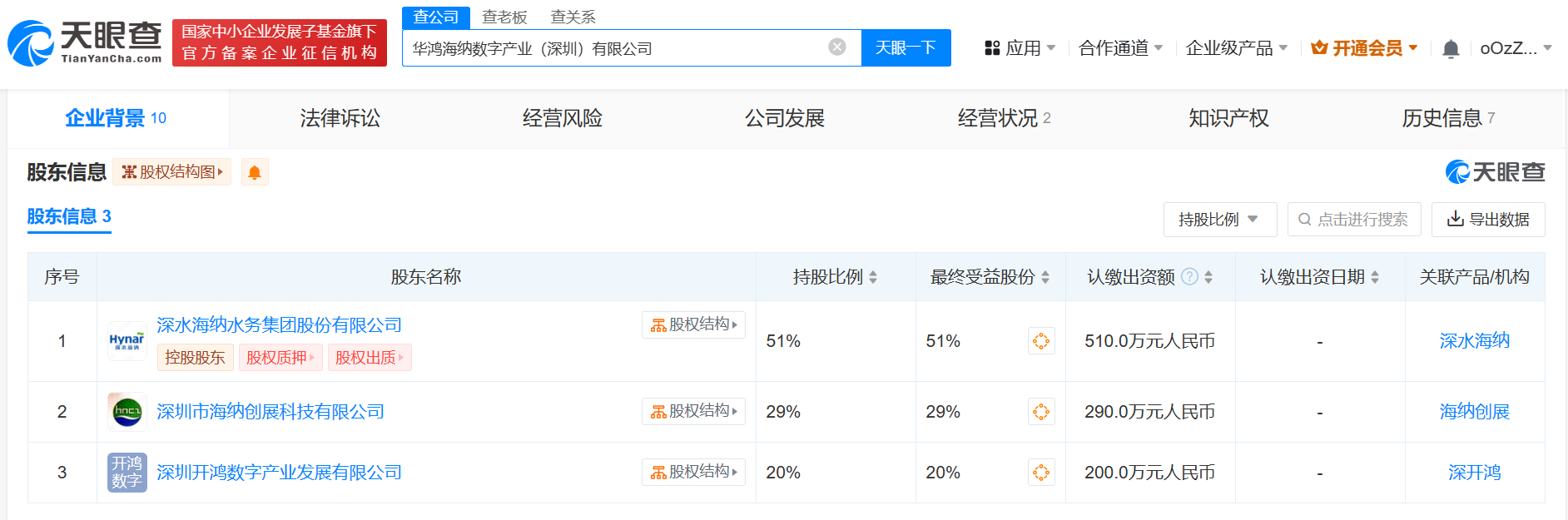Expand the 持股比例 filter dropdown
The width and height of the screenshot is (1568, 520).
click(1219, 220)
